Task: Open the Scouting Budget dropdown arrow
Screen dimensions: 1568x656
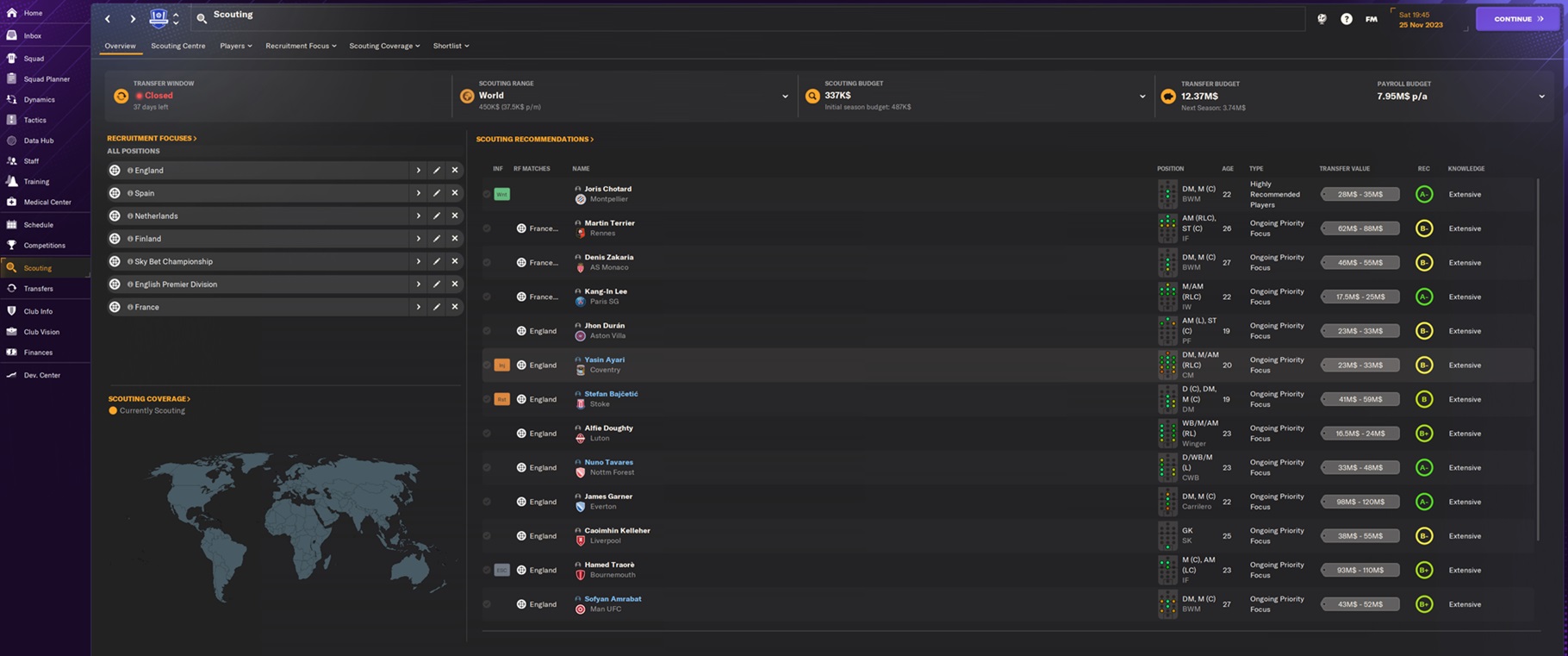Action: point(1142,97)
